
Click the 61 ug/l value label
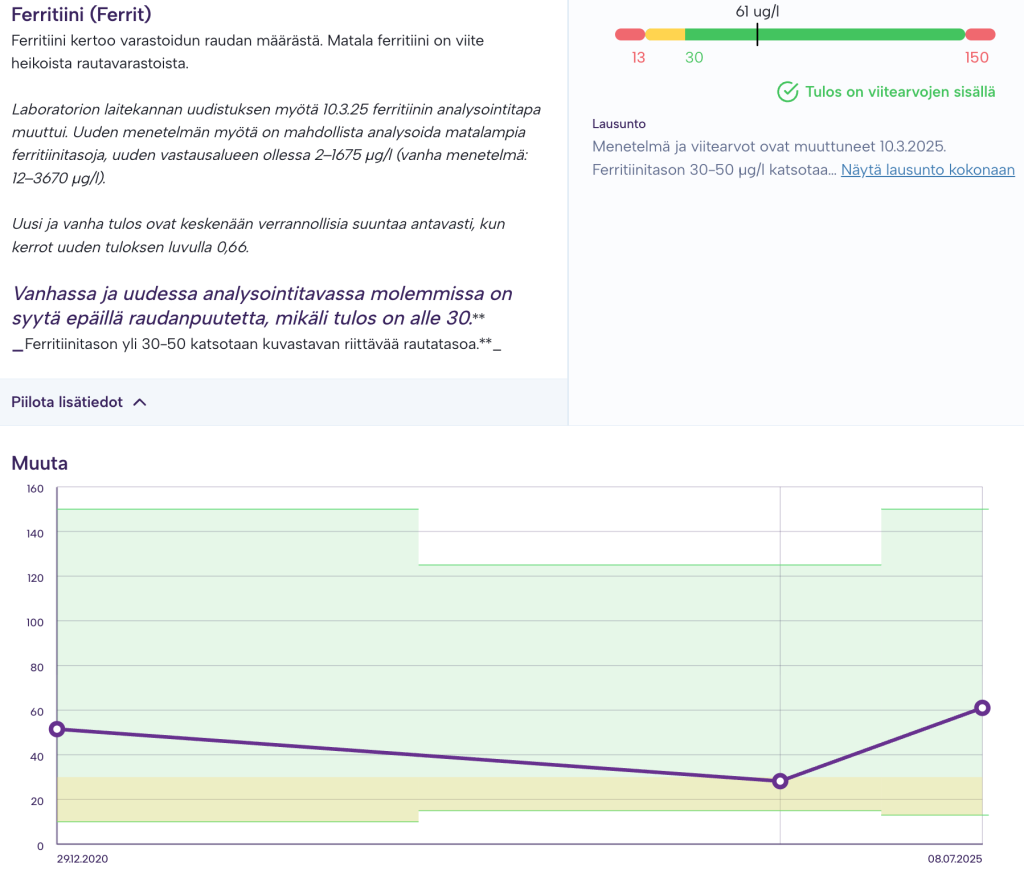tap(757, 12)
